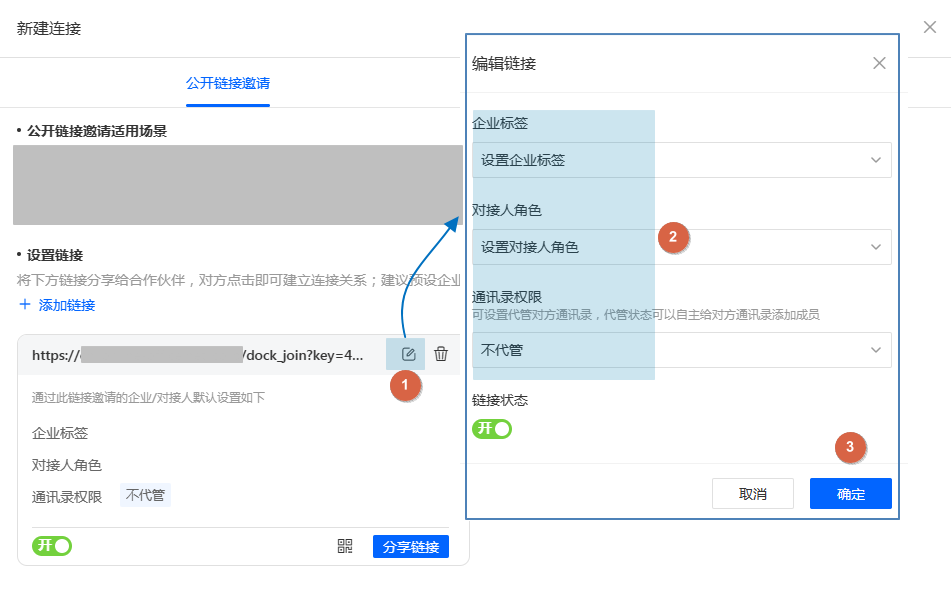Close the 编辑链接 dialog with X
This screenshot has width=951, height=607.
(879, 63)
